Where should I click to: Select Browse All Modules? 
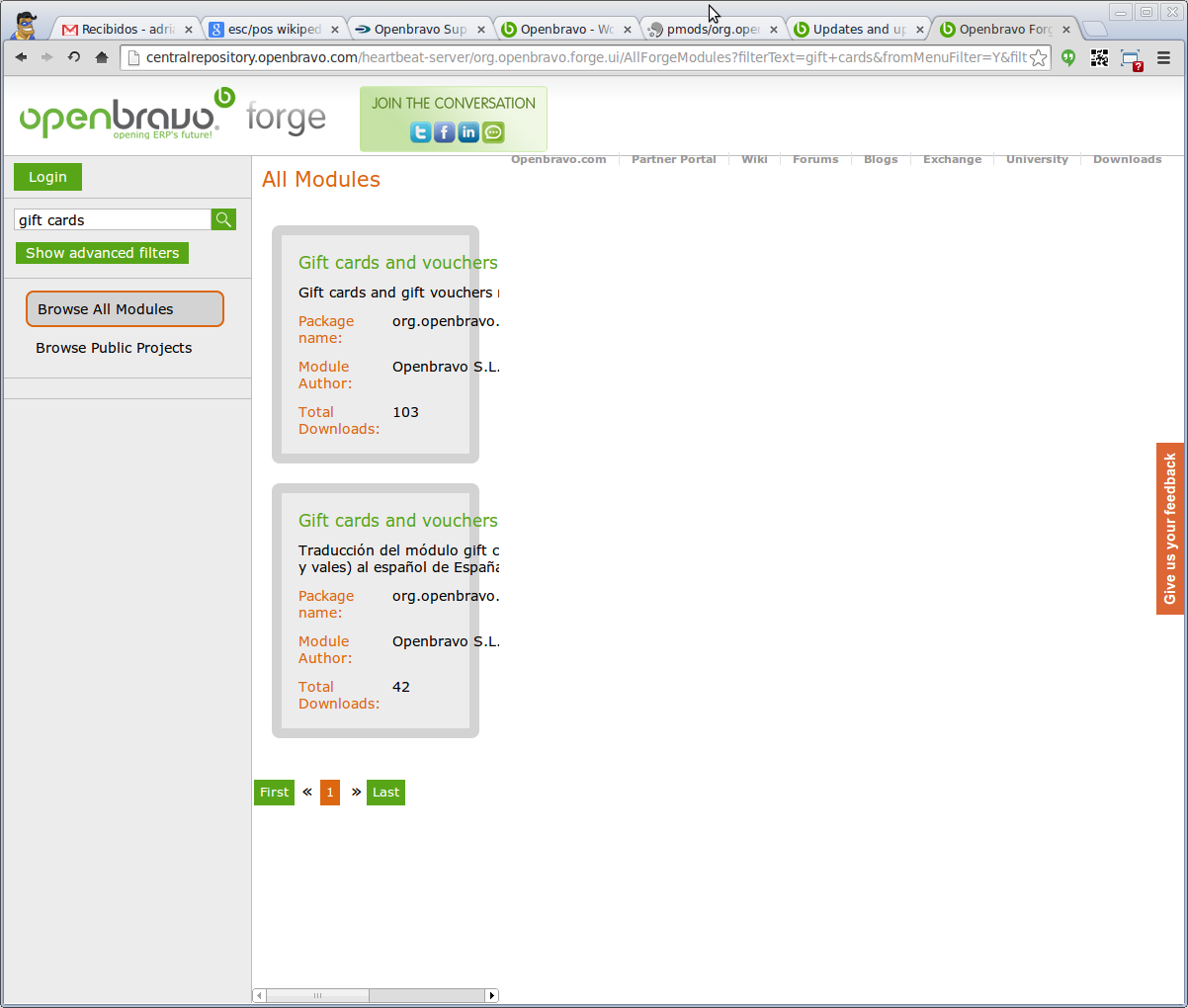(x=125, y=308)
